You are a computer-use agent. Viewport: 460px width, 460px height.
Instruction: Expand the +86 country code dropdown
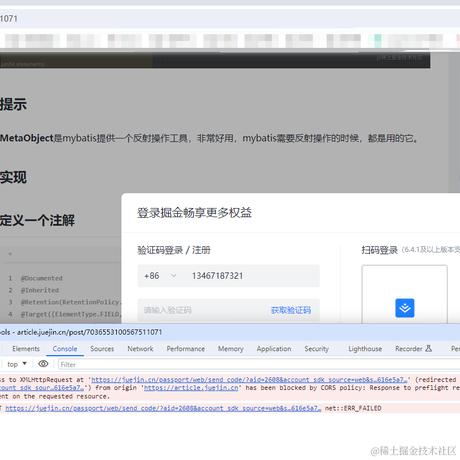pyautogui.click(x=160, y=276)
